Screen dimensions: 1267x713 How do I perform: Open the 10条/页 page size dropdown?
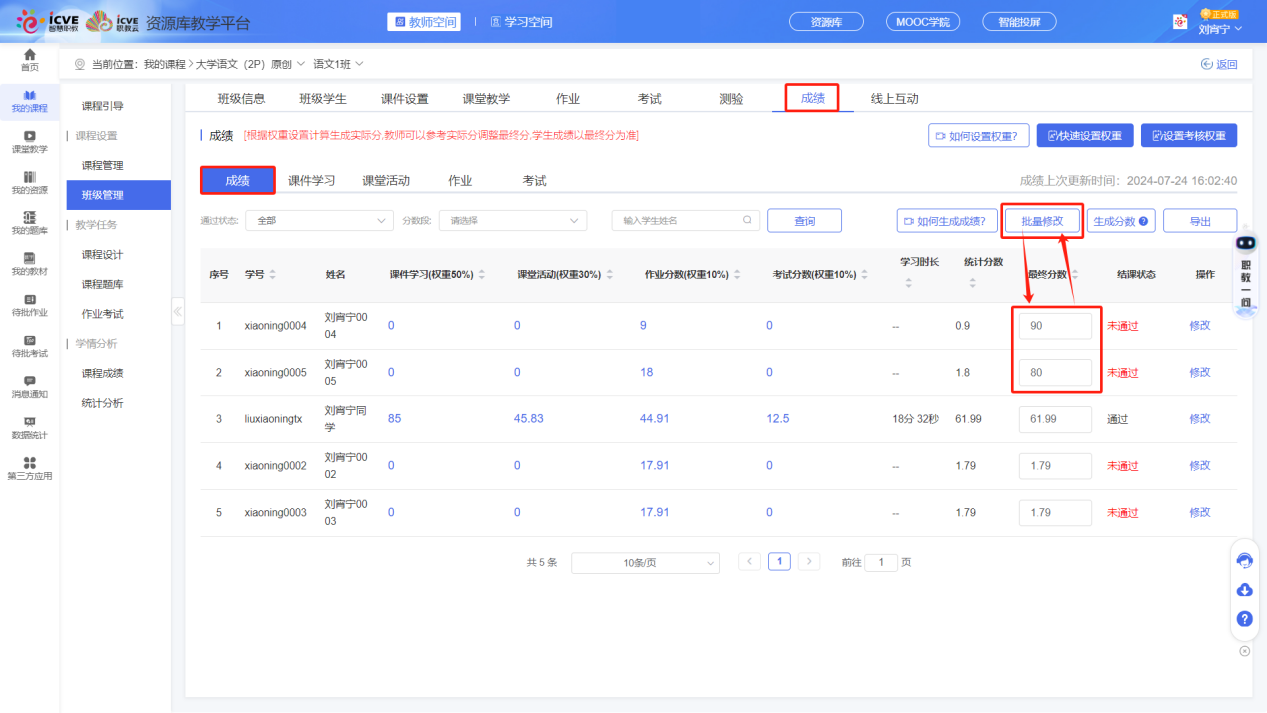(645, 563)
